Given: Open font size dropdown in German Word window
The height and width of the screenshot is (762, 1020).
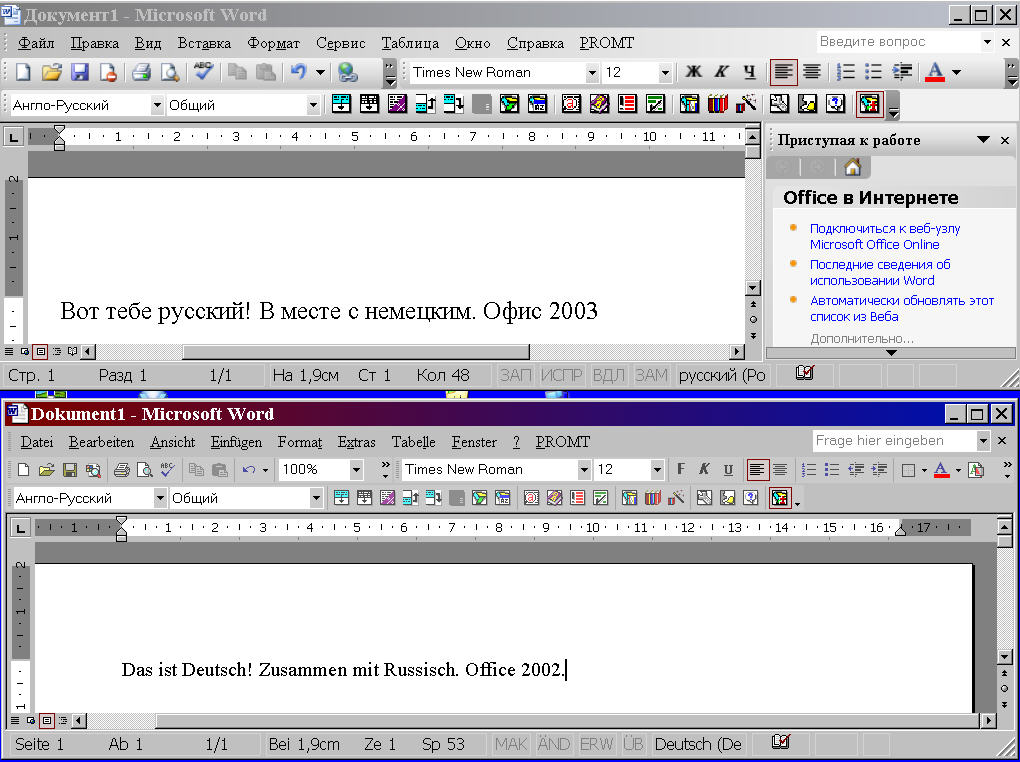Looking at the screenshot, I should (x=656, y=470).
